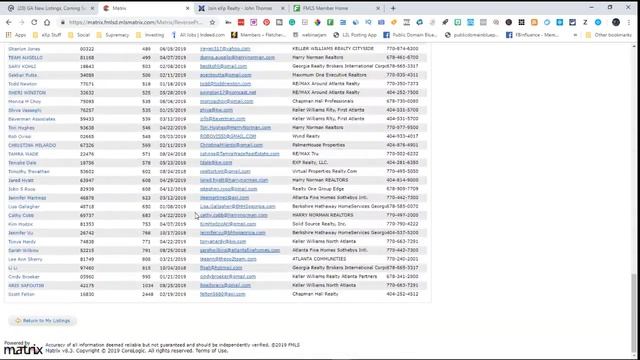Image resolution: width=640 pixels, height=360 pixels.
Task: Select text PalmerHouse Properties
Action: pos(318,145)
